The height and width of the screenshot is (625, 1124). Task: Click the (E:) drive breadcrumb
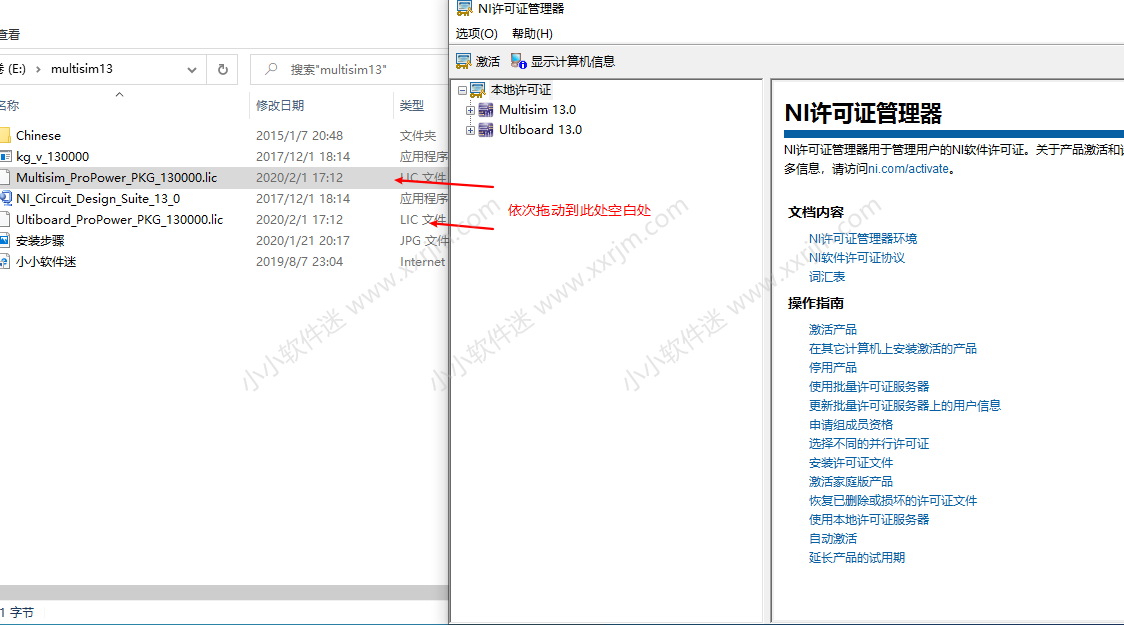click(x=14, y=69)
